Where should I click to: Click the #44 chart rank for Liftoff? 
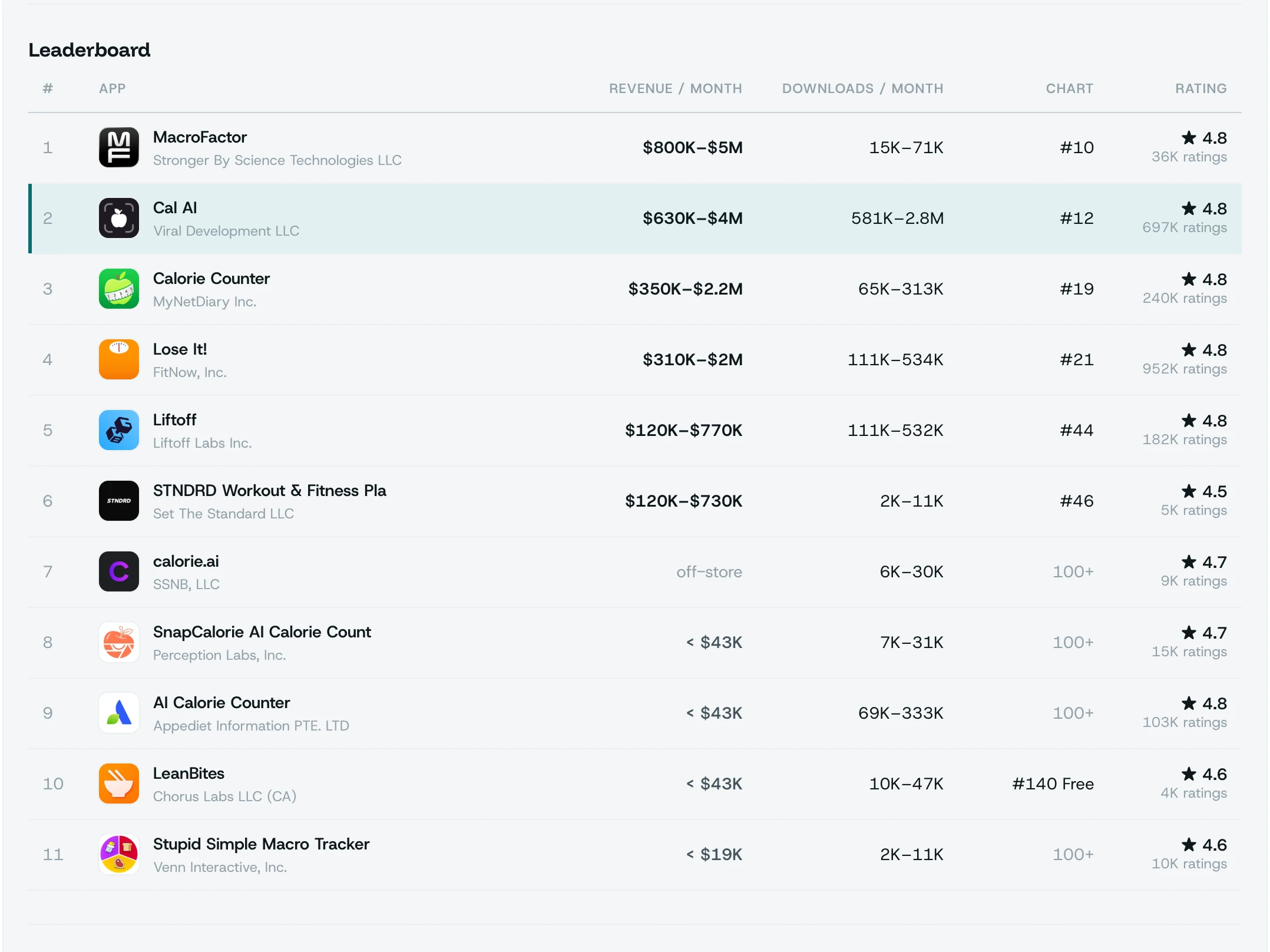1077,430
